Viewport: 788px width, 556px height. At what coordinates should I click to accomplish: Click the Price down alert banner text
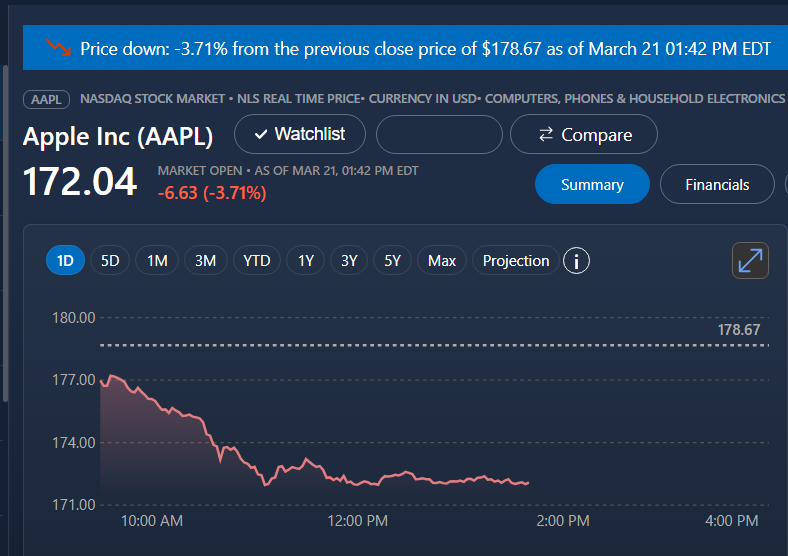tap(425, 49)
